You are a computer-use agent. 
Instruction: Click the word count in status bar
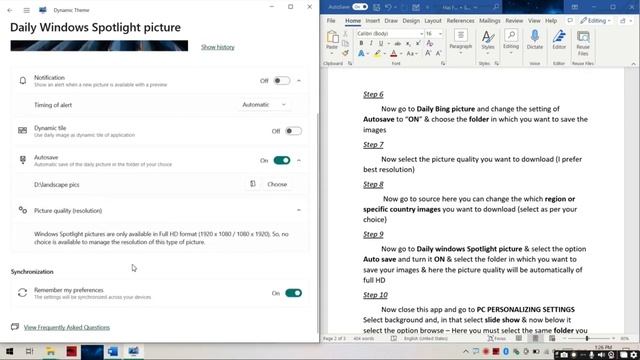coord(363,338)
